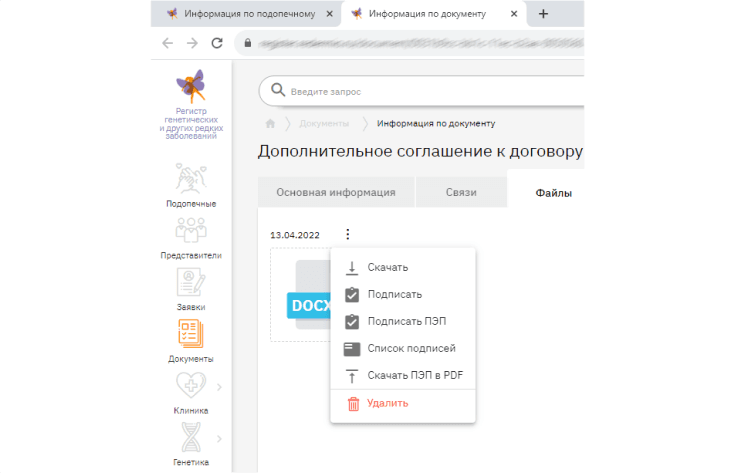
Task: Open the Подопечные sidebar section
Action: (191, 185)
